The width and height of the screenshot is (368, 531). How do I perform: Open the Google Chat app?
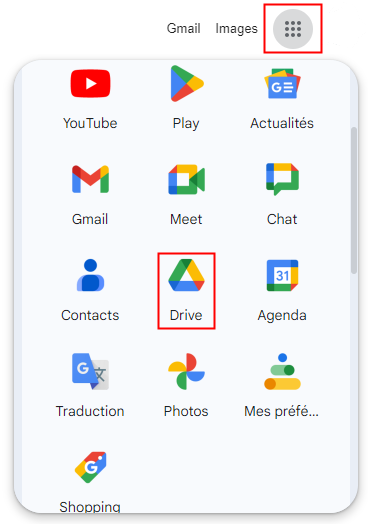pyautogui.click(x=282, y=195)
